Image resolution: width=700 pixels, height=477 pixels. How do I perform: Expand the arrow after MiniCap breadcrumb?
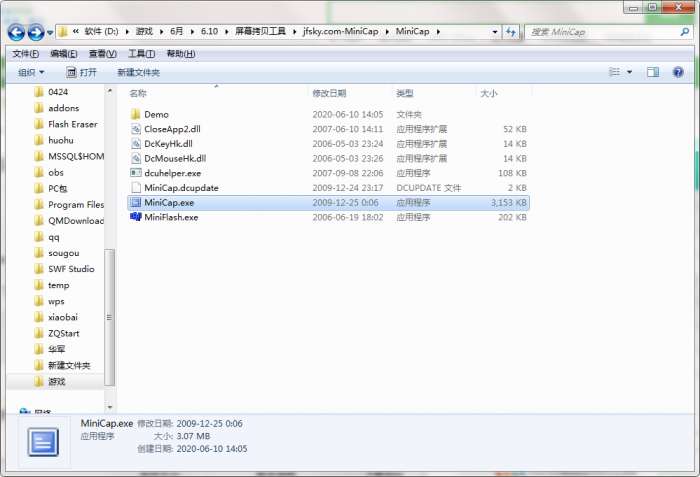tap(438, 32)
